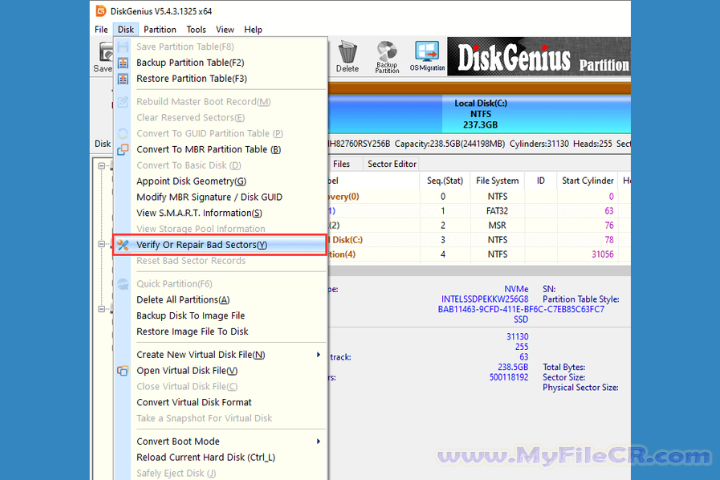Open the File menu
The width and height of the screenshot is (720, 480).
pyautogui.click(x=101, y=29)
